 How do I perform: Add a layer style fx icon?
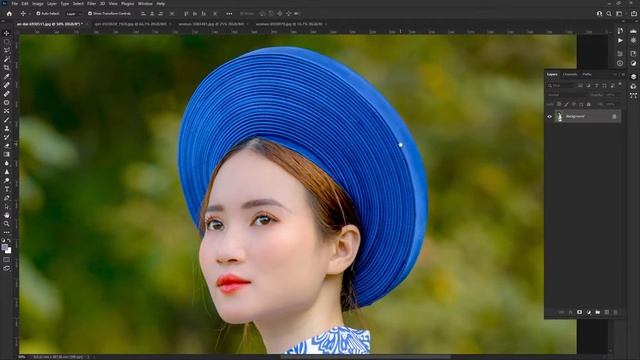click(x=571, y=312)
